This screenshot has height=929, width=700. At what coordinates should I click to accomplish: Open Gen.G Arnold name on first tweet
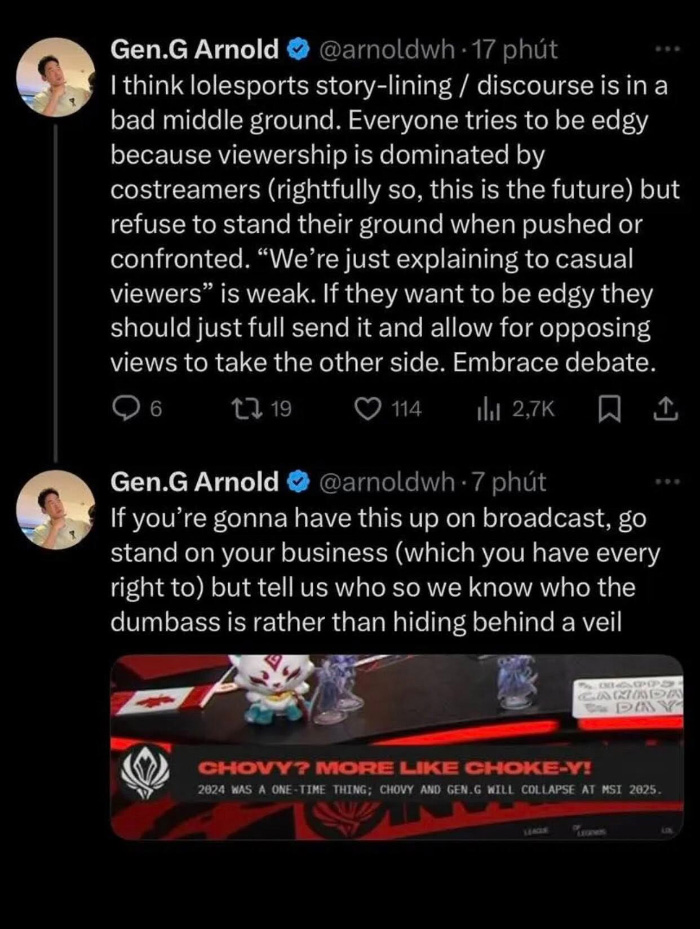[x=195, y=48]
